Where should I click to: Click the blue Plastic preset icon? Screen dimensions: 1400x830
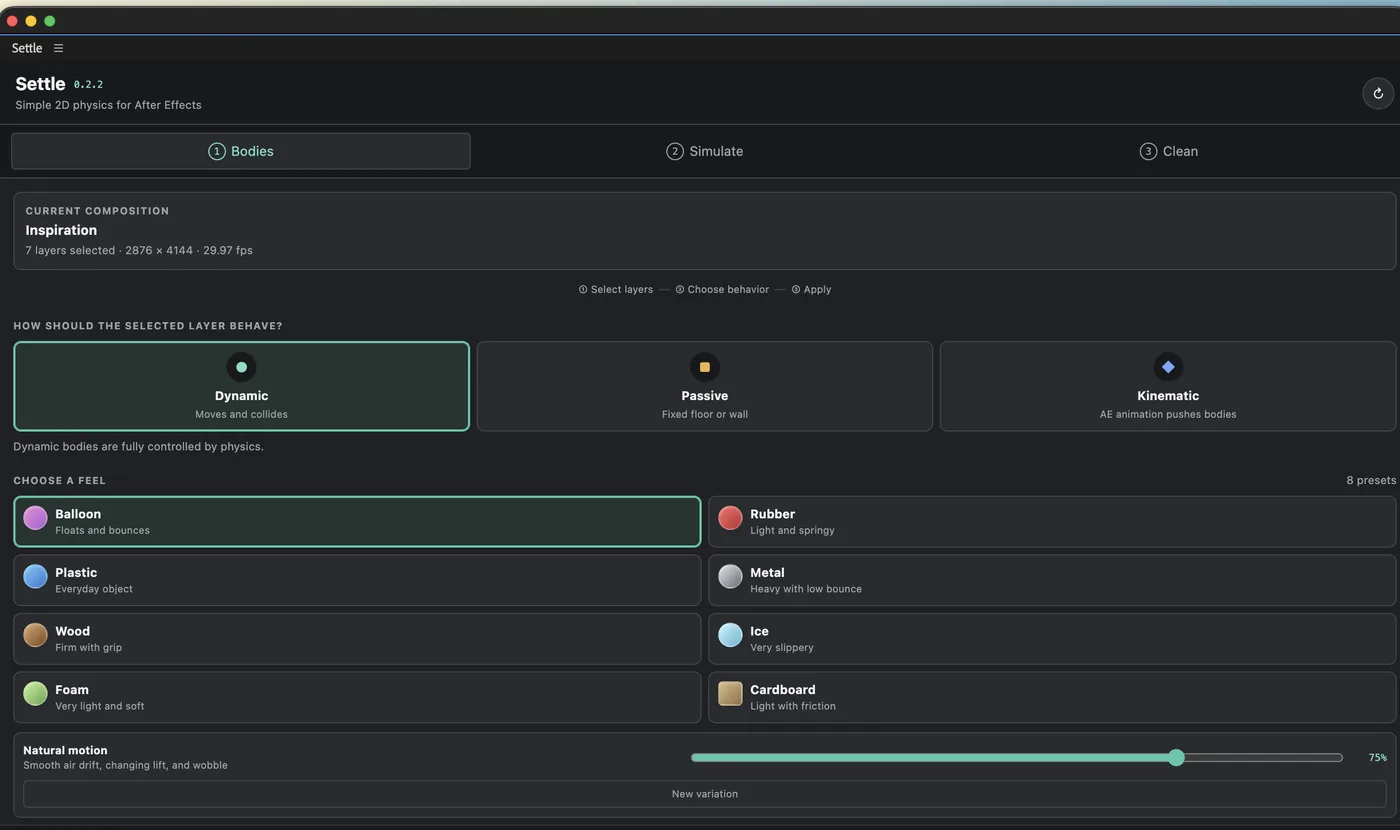(35, 576)
